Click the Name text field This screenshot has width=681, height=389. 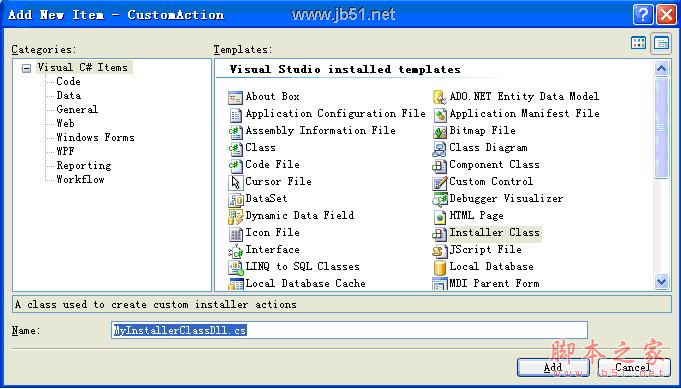coord(349,330)
